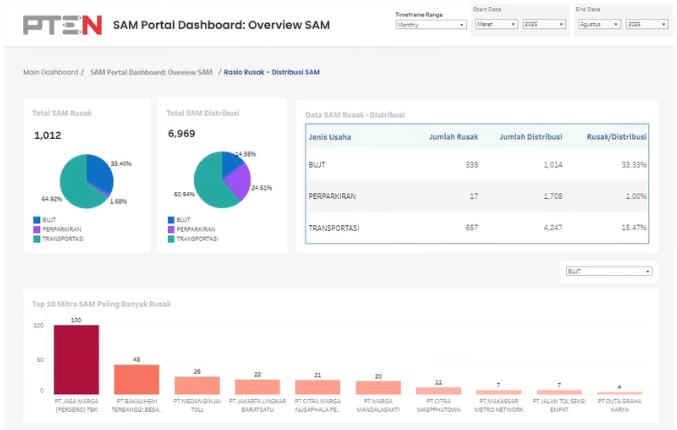The image size is (677, 430).
Task: Sort by Jumlah Rusak column header
Action: (x=453, y=137)
